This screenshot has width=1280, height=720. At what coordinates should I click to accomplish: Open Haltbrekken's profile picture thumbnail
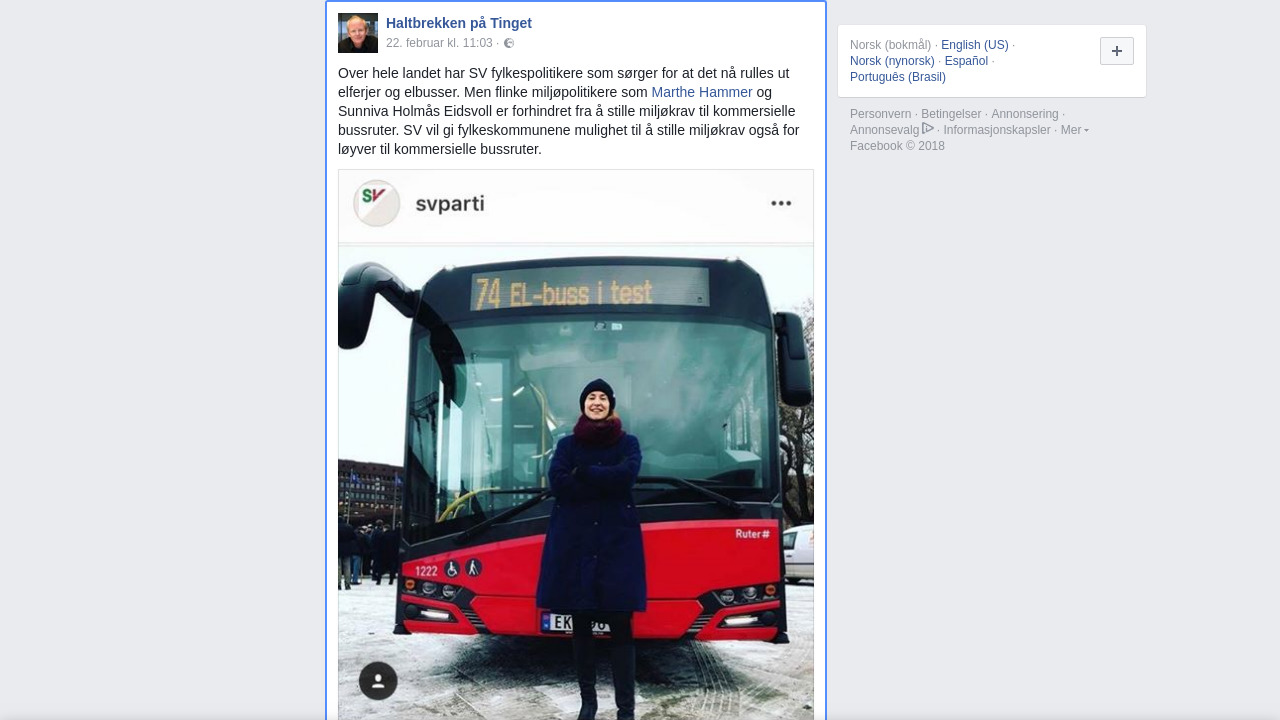(x=358, y=33)
